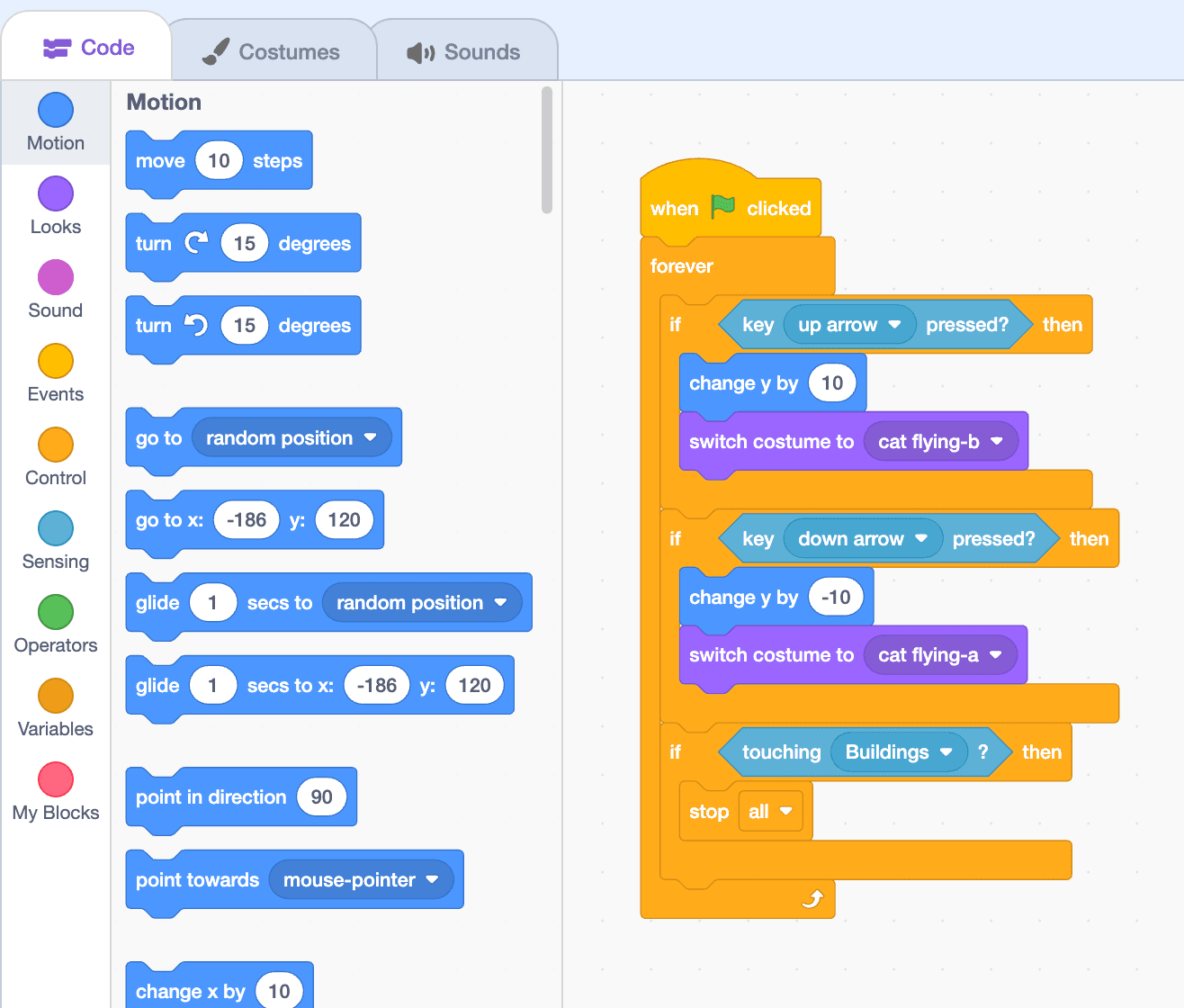Click the steps value in the move block
1184x1008 pixels.
[219, 161]
